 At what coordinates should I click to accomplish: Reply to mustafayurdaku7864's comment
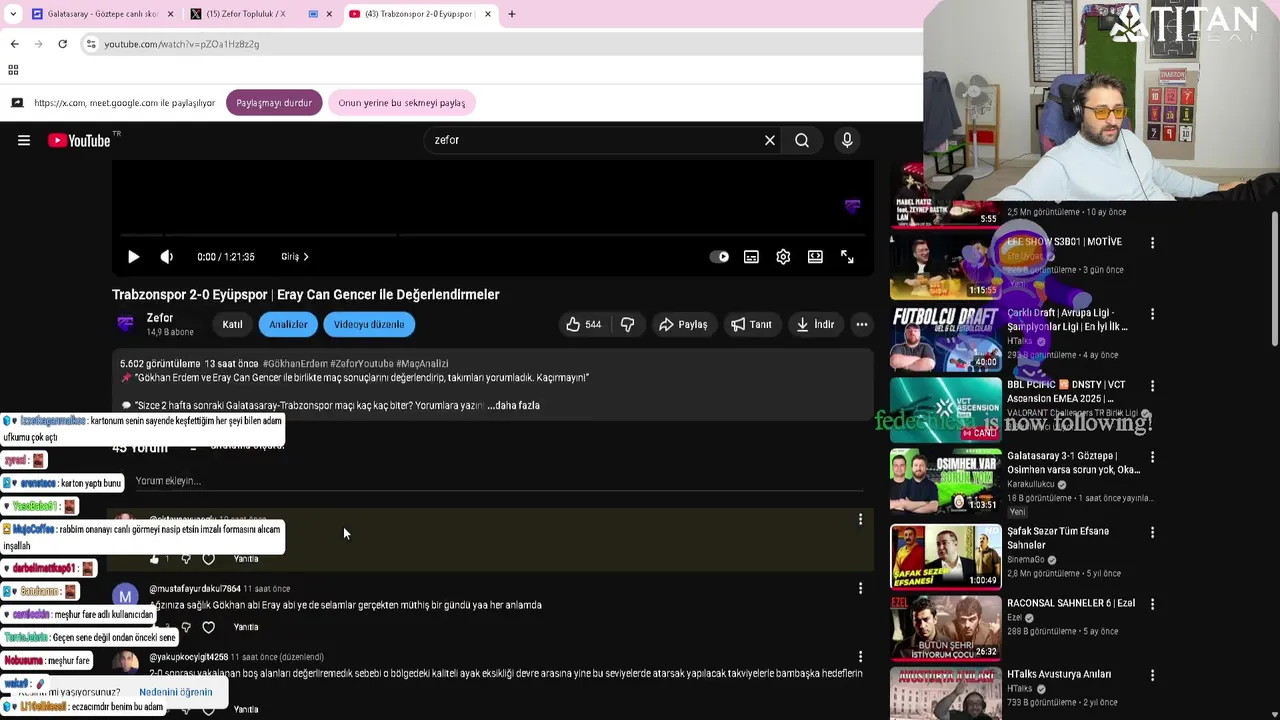pyautogui.click(x=246, y=627)
